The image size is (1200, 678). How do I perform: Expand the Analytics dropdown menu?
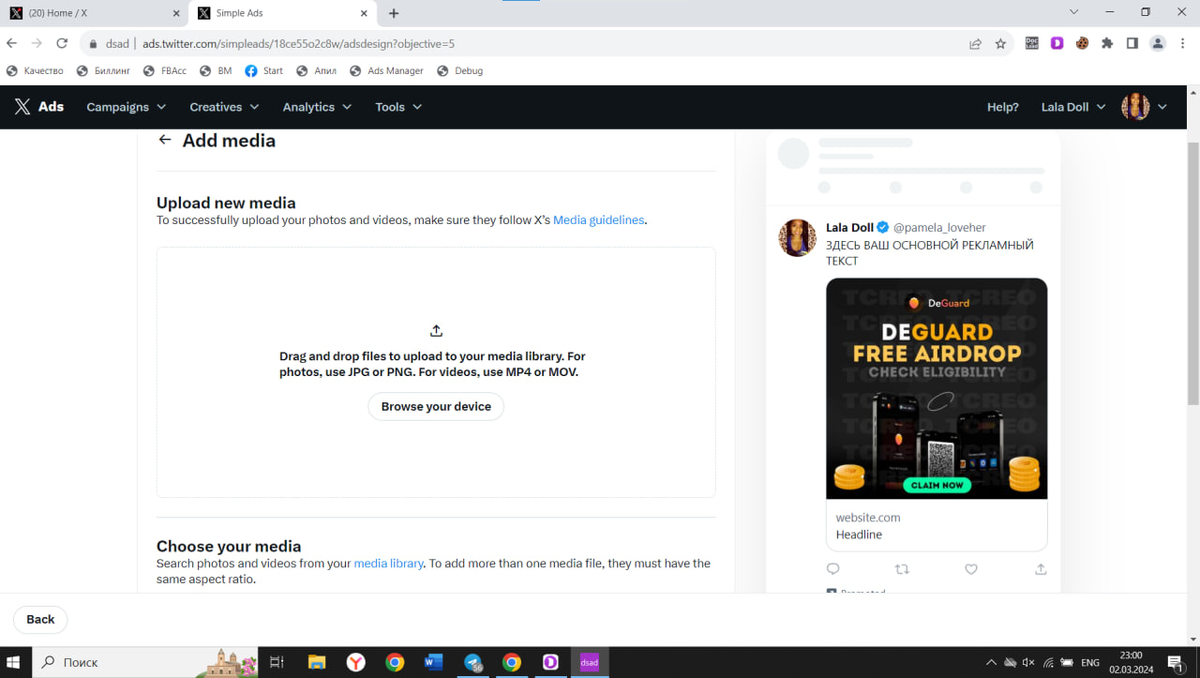[317, 107]
